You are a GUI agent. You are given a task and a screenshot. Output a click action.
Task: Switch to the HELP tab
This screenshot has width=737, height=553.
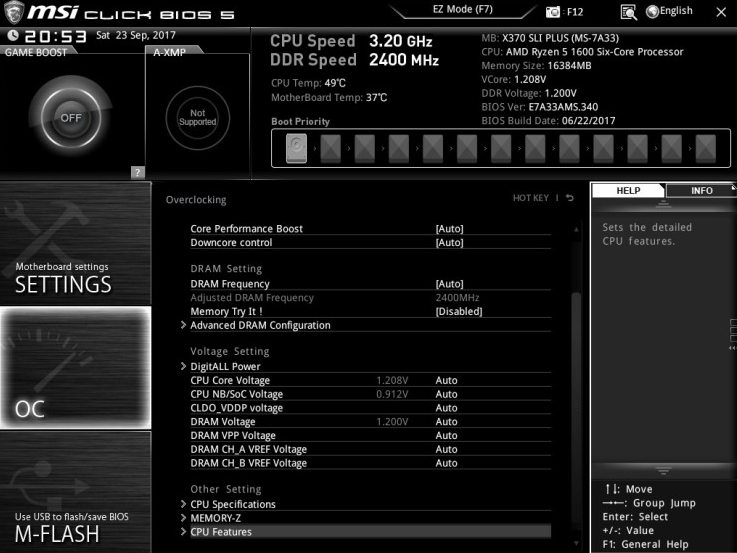tap(628, 190)
